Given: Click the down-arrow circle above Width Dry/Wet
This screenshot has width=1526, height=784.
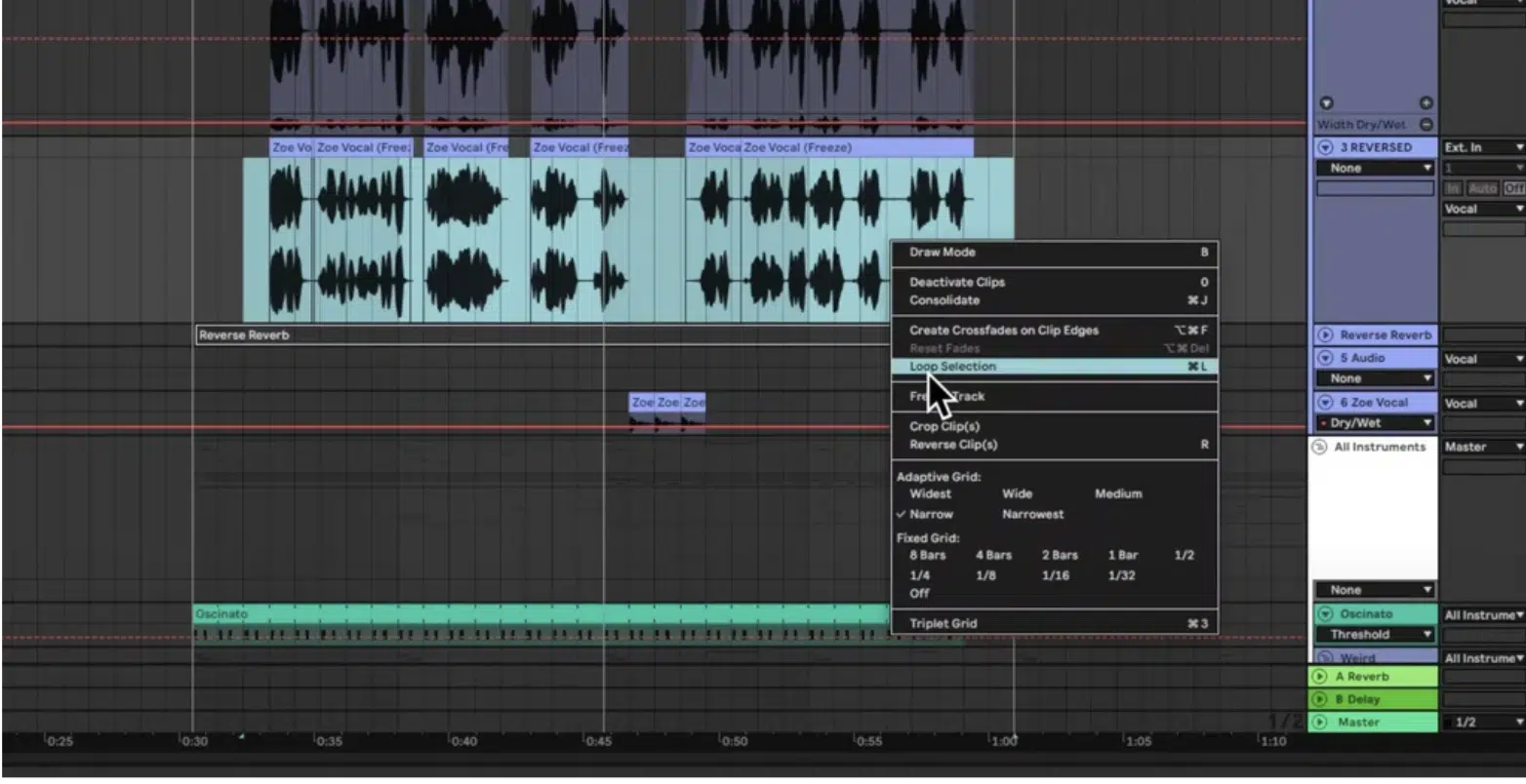Looking at the screenshot, I should pos(1326,103).
